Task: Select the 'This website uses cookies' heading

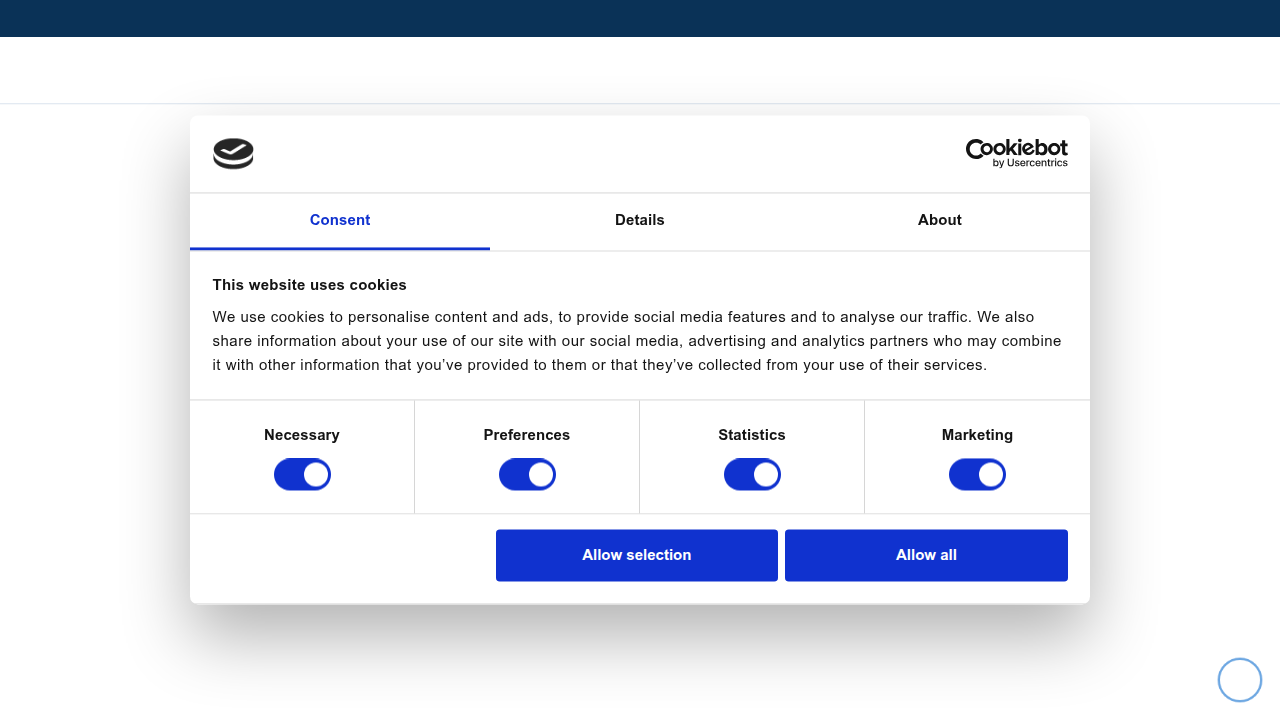Action: click(310, 285)
